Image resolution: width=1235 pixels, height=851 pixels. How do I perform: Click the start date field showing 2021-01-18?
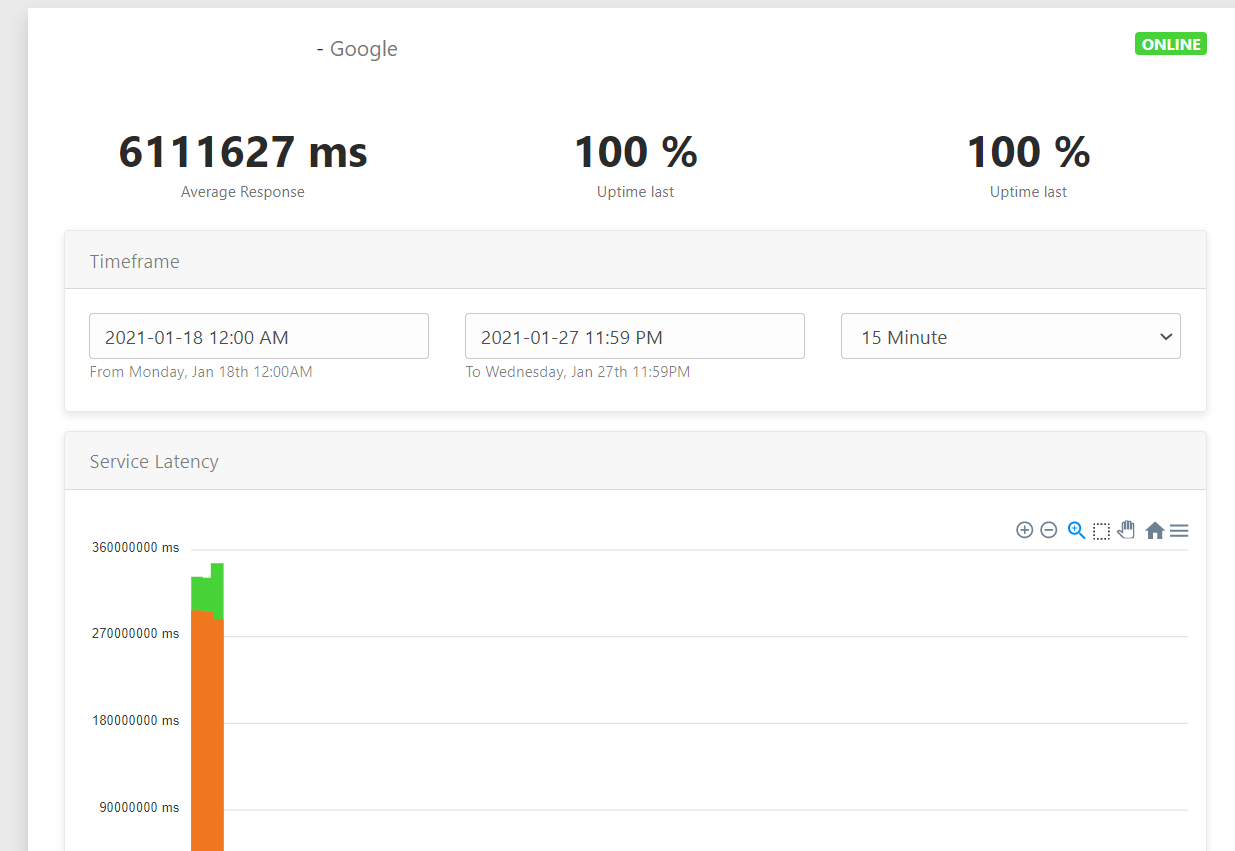(258, 336)
